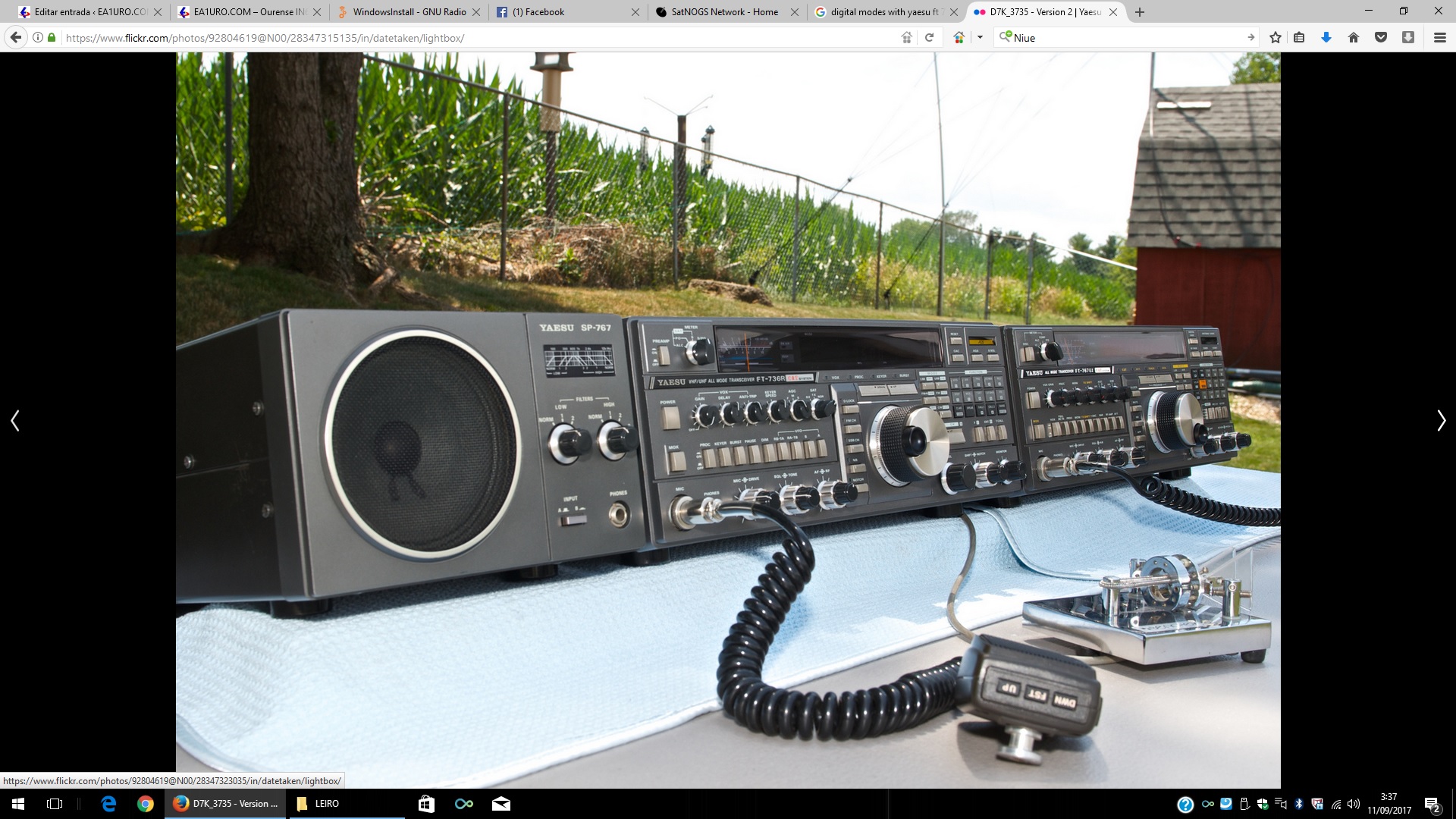
Task: Expand the dropdown arrow beside search box
Action: (x=980, y=37)
